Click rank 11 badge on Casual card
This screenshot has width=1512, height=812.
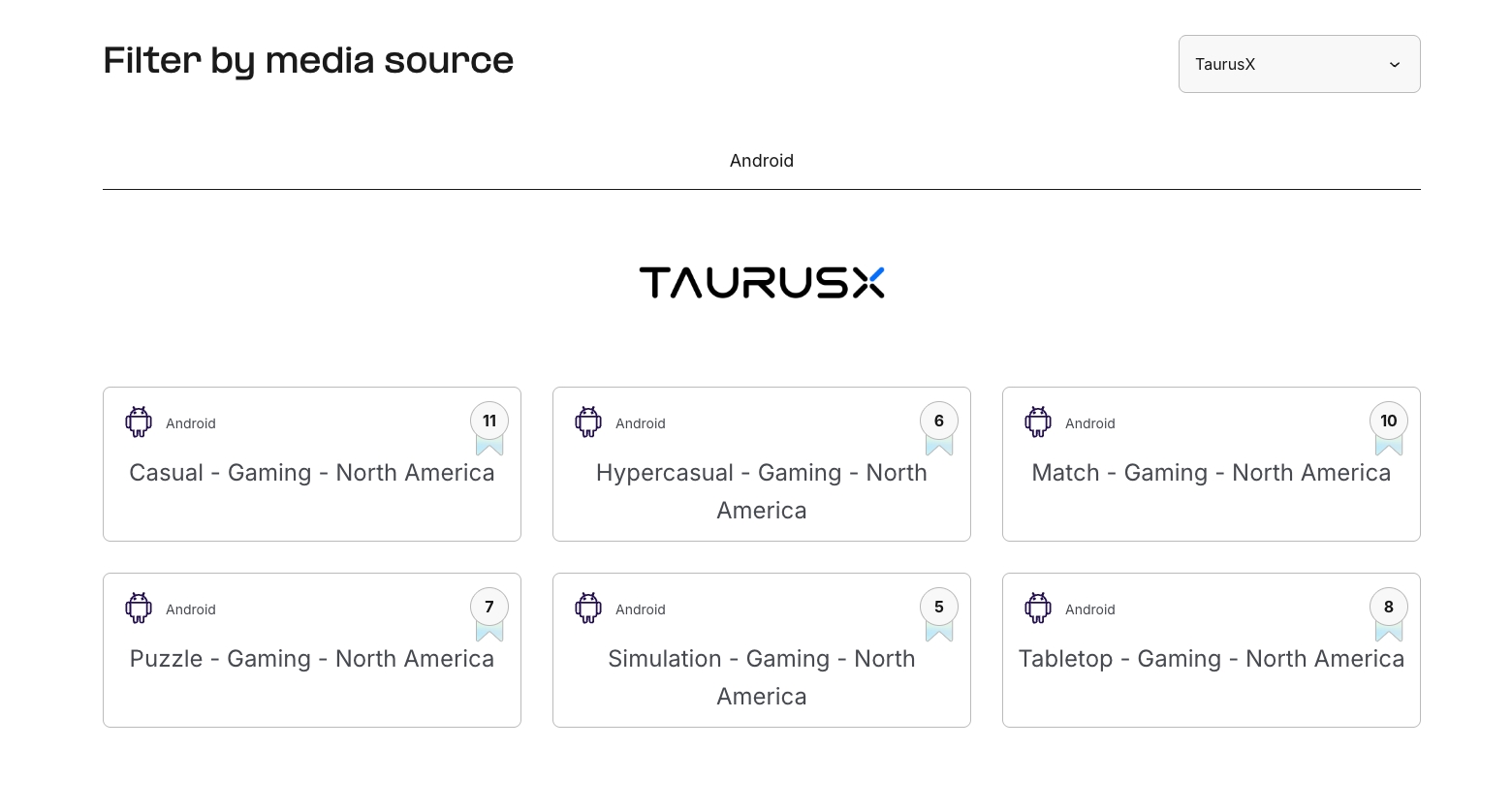coord(489,422)
